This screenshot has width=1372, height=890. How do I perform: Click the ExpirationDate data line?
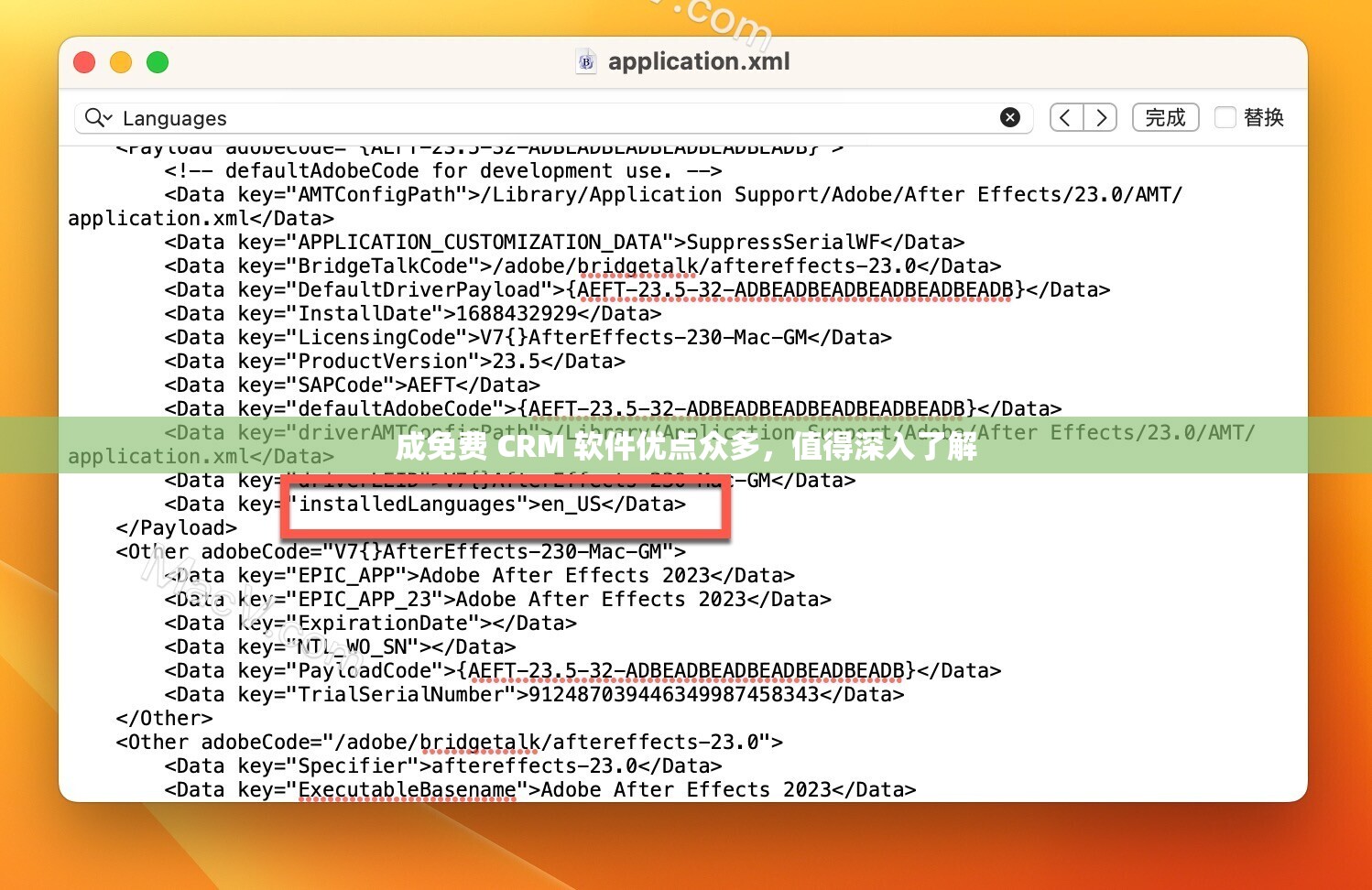371,624
